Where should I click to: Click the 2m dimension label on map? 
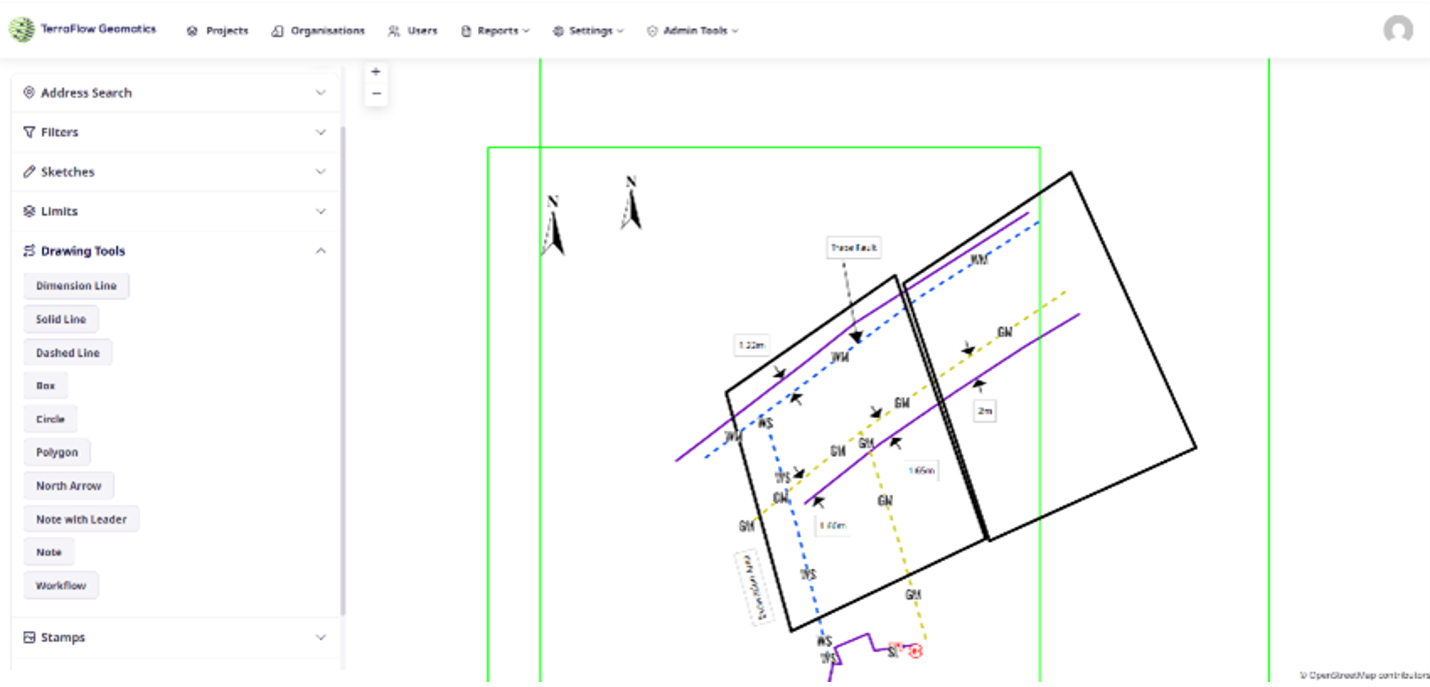[984, 411]
